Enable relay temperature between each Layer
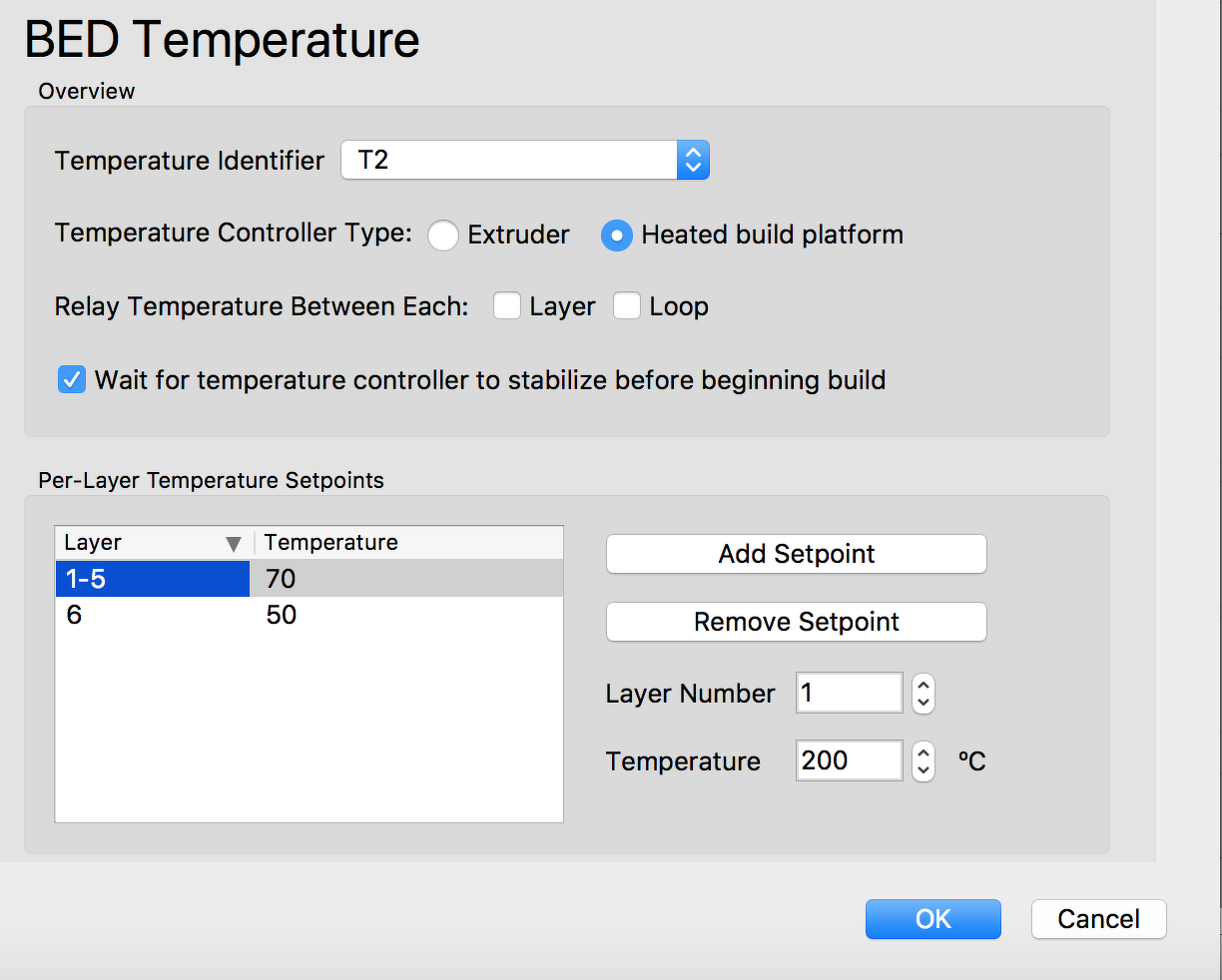The height and width of the screenshot is (980, 1222). pyautogui.click(x=507, y=306)
